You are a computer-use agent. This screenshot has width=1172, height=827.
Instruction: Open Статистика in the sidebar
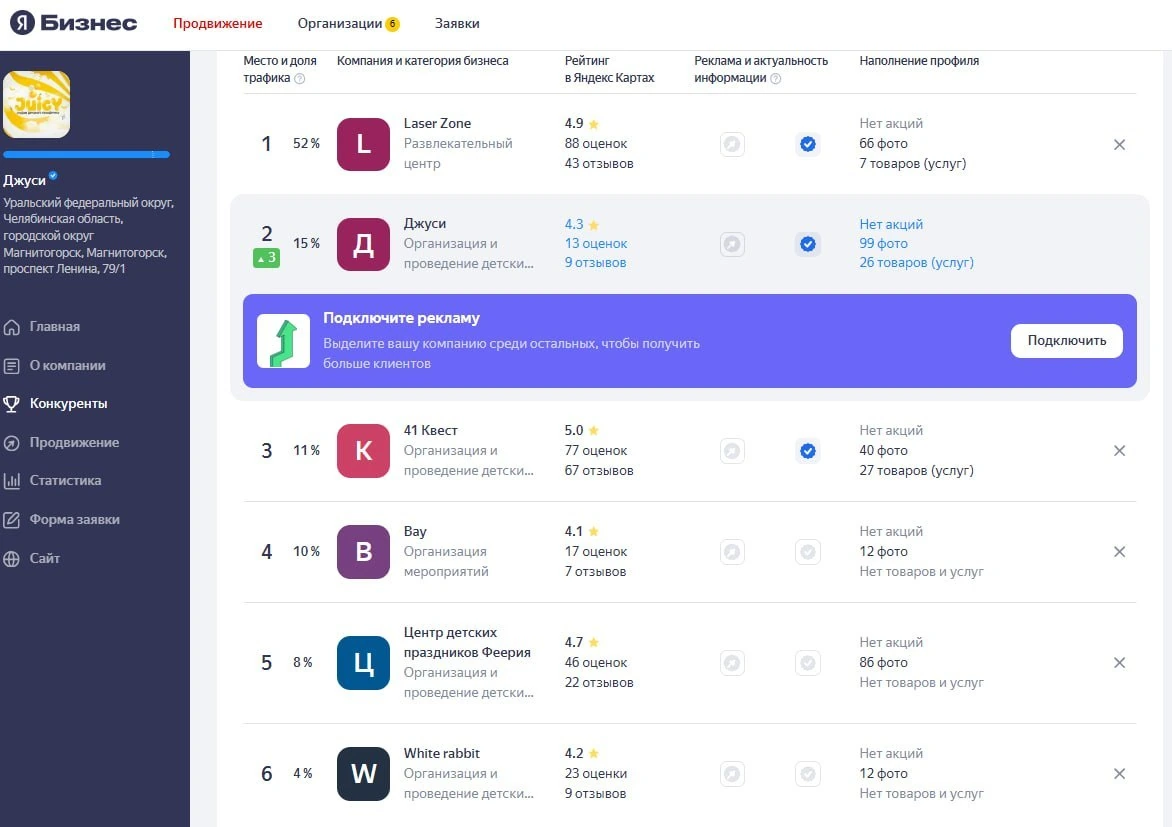point(65,481)
